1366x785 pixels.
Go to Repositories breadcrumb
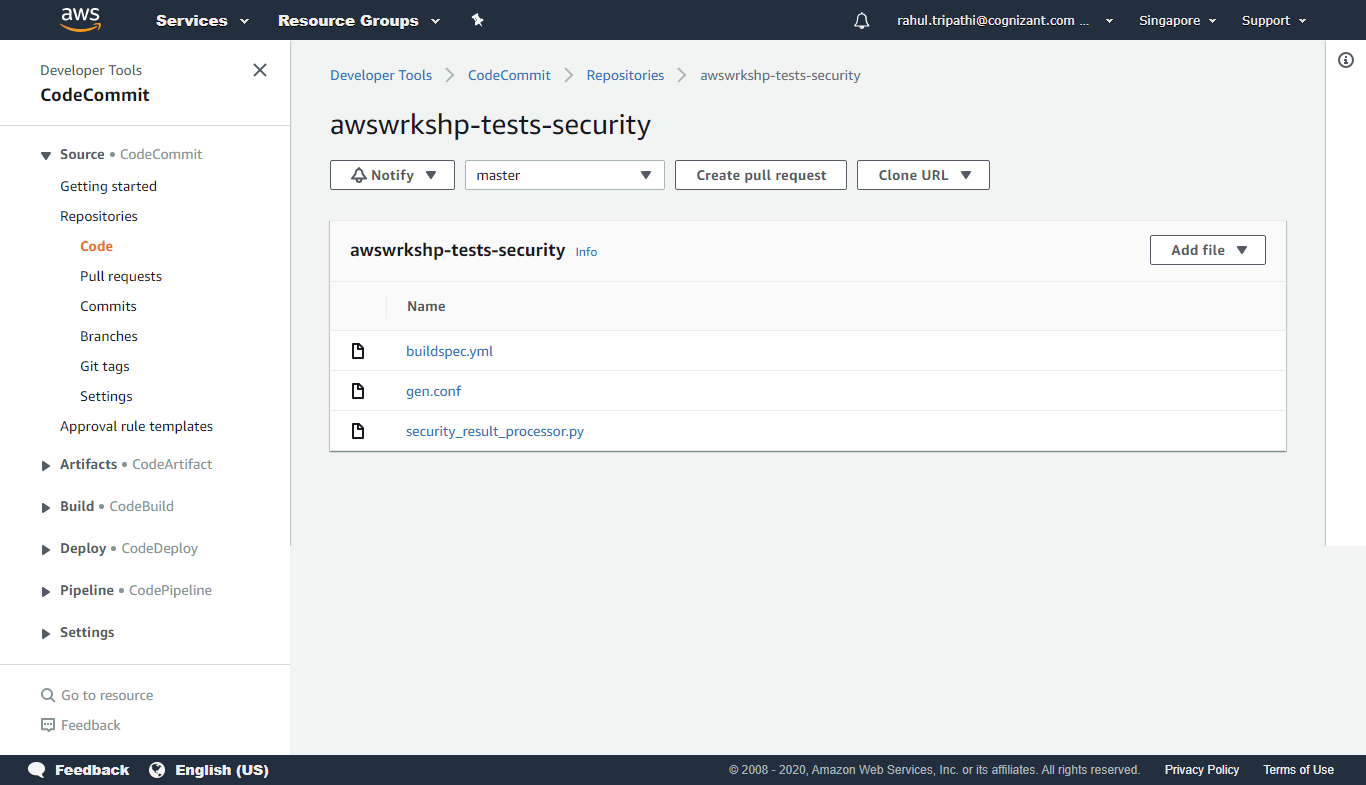tap(625, 75)
